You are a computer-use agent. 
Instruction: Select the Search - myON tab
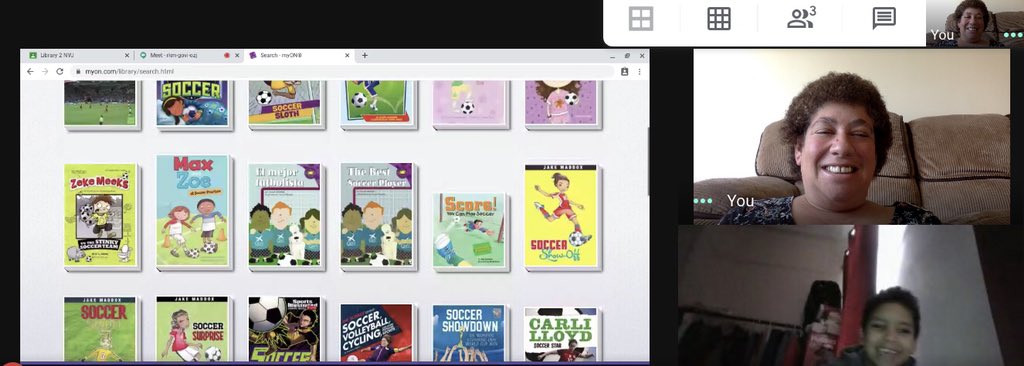point(299,56)
